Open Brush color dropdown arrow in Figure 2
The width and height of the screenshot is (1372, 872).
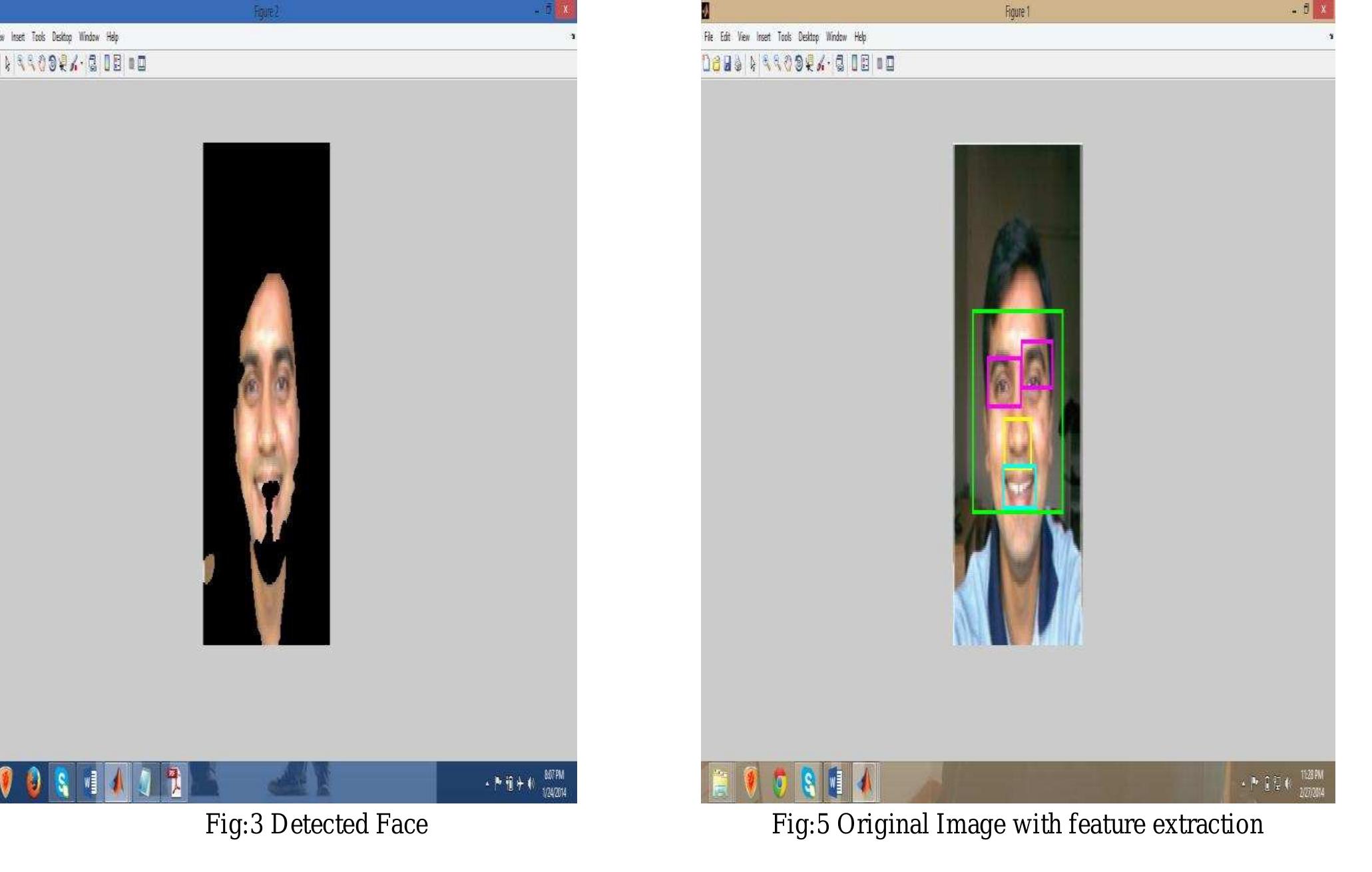coord(82,63)
